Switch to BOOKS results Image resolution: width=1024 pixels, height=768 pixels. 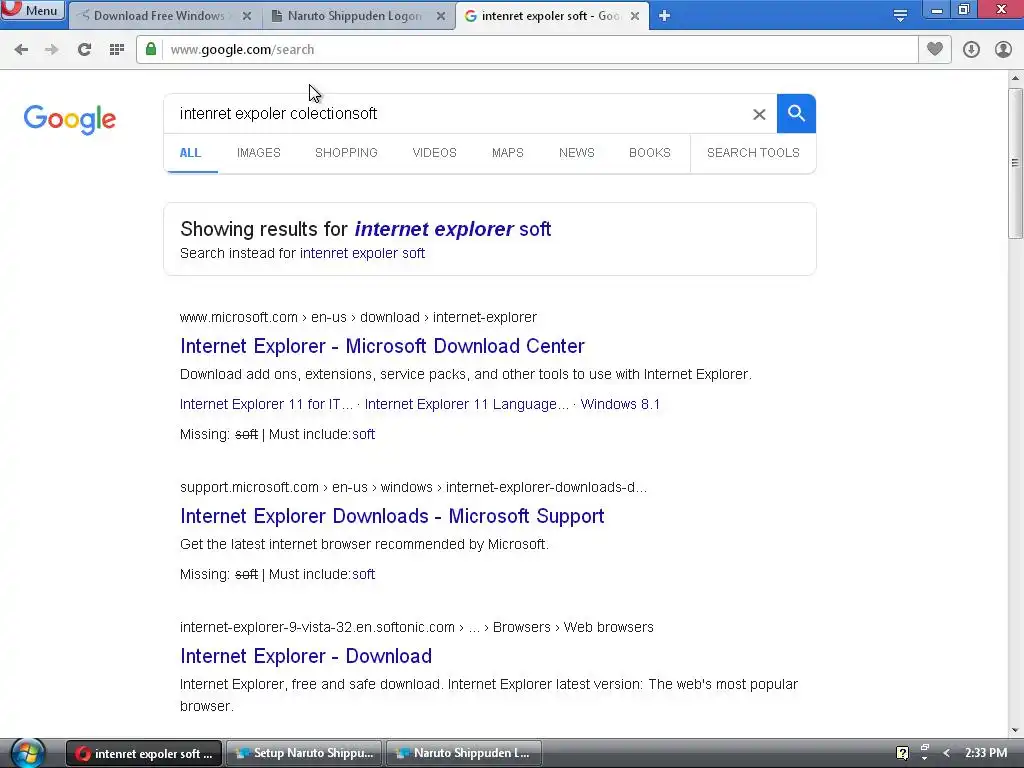(650, 153)
